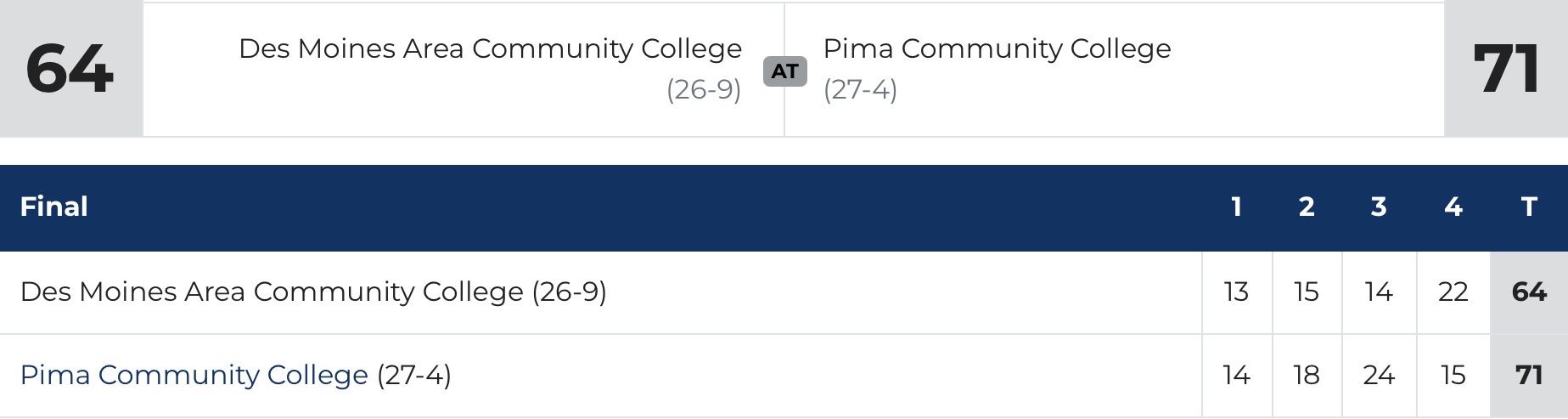Open the Pima Community College link in the score table
Viewport: 1568px width, 419px height.
194,375
